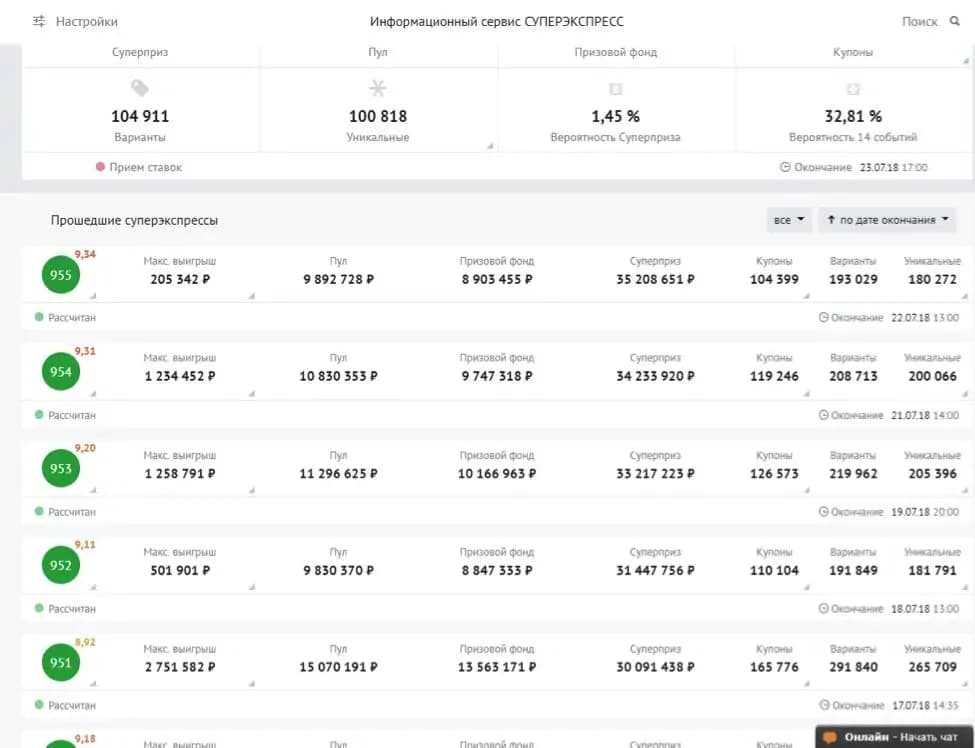975x748 pixels.
Task: Click the 32,81 % probability value
Action: tap(853, 116)
